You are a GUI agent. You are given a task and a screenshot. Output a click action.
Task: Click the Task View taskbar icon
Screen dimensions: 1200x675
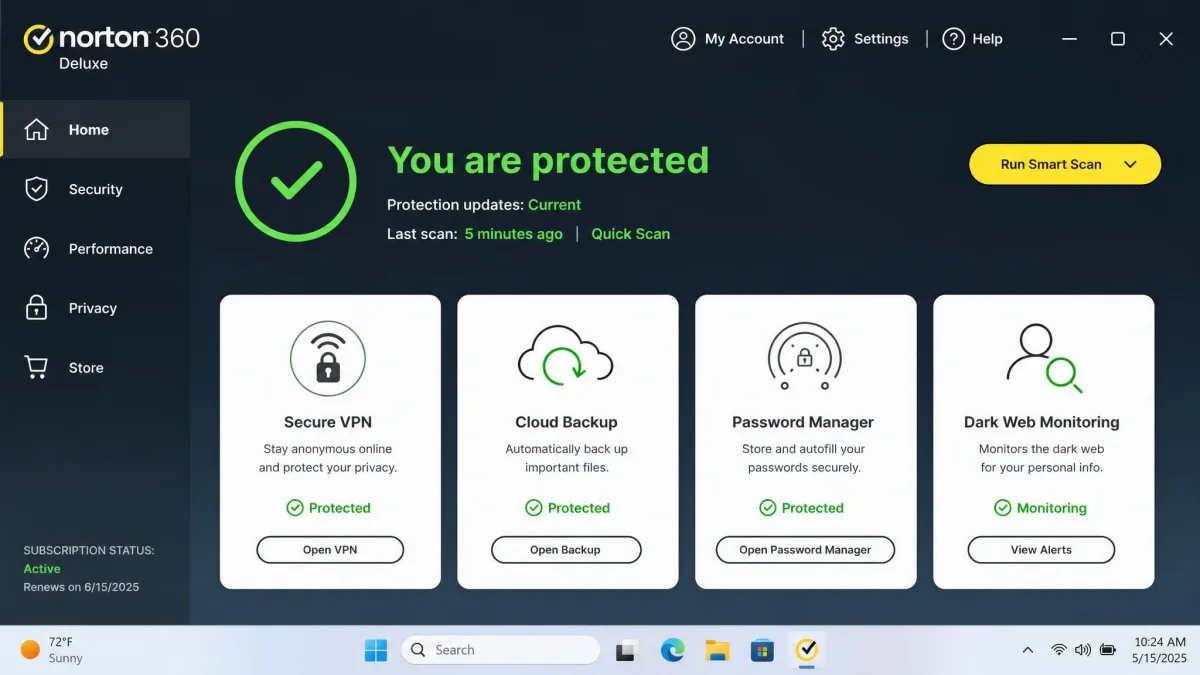628,650
